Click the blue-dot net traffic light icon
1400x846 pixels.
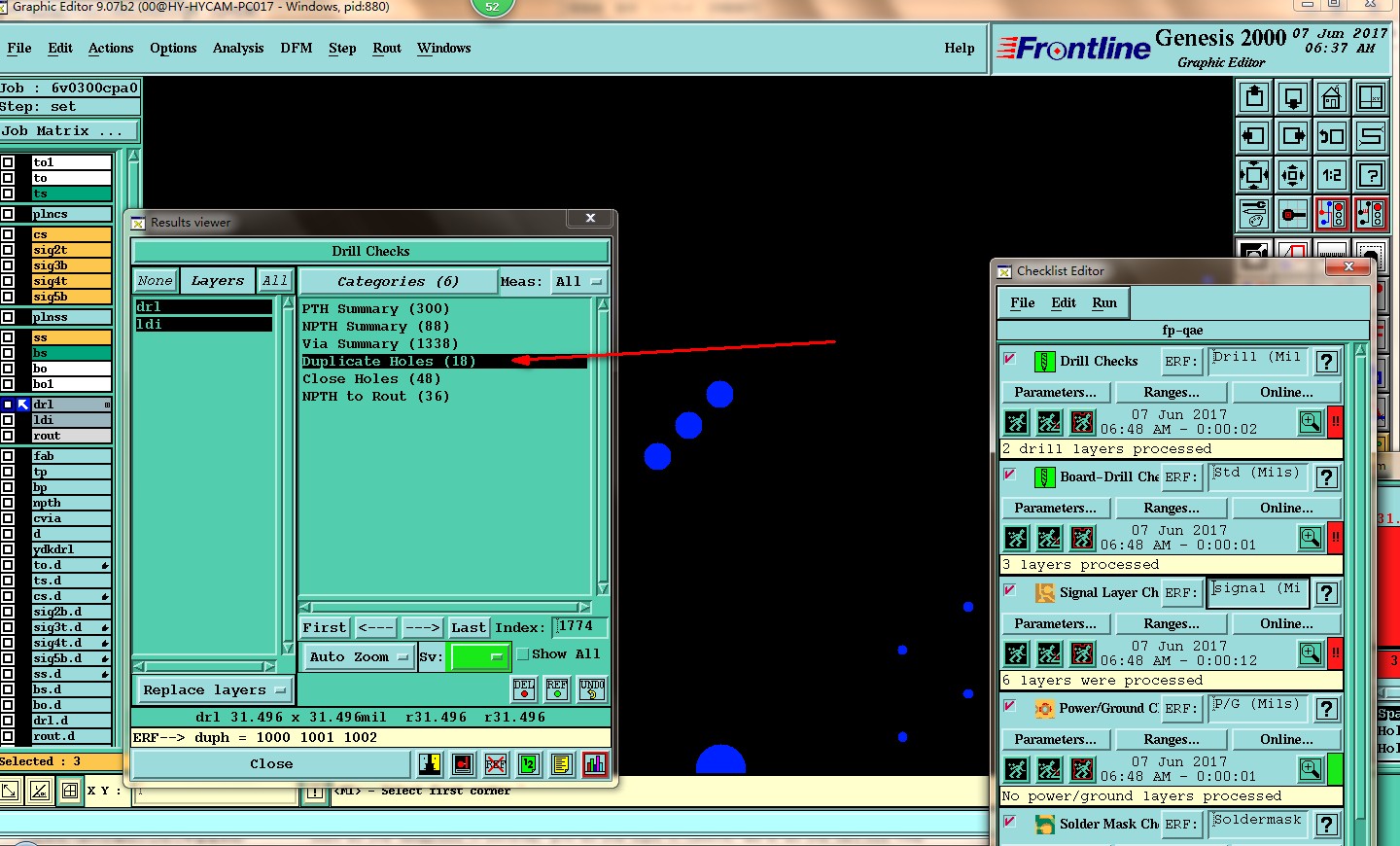[x=1332, y=214]
